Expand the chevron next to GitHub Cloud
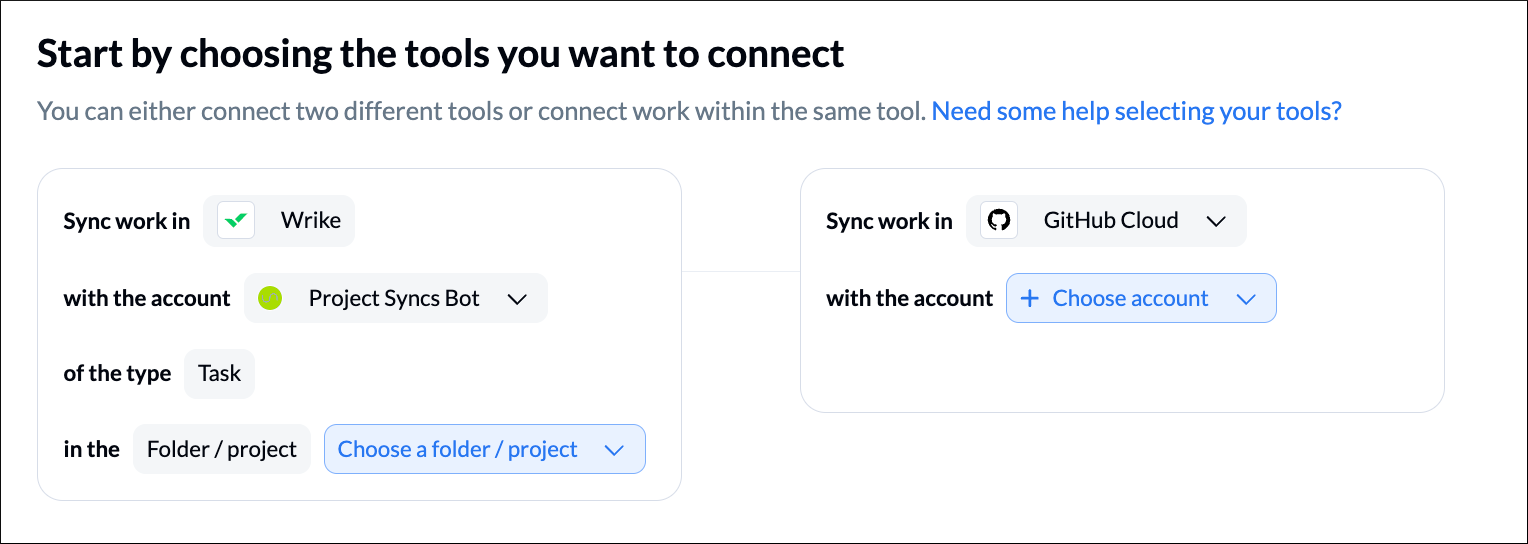 click(x=1216, y=221)
